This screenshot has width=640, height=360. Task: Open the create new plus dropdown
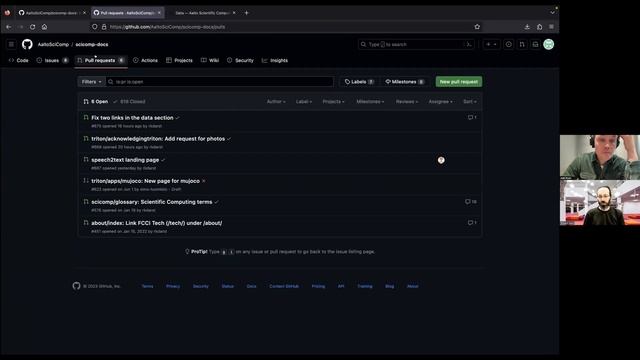(x=491, y=44)
